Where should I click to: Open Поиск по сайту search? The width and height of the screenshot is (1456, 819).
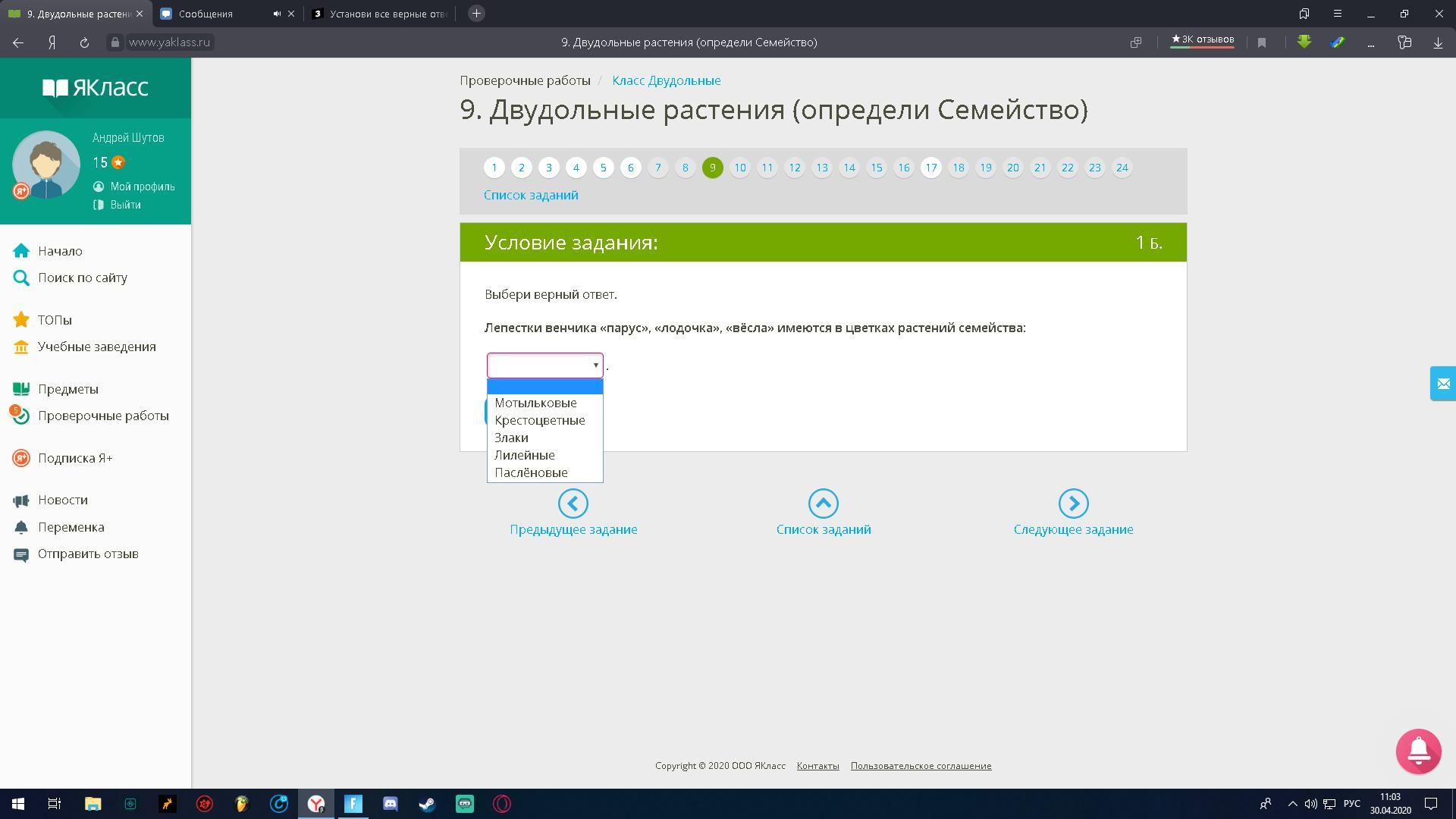[x=82, y=278]
